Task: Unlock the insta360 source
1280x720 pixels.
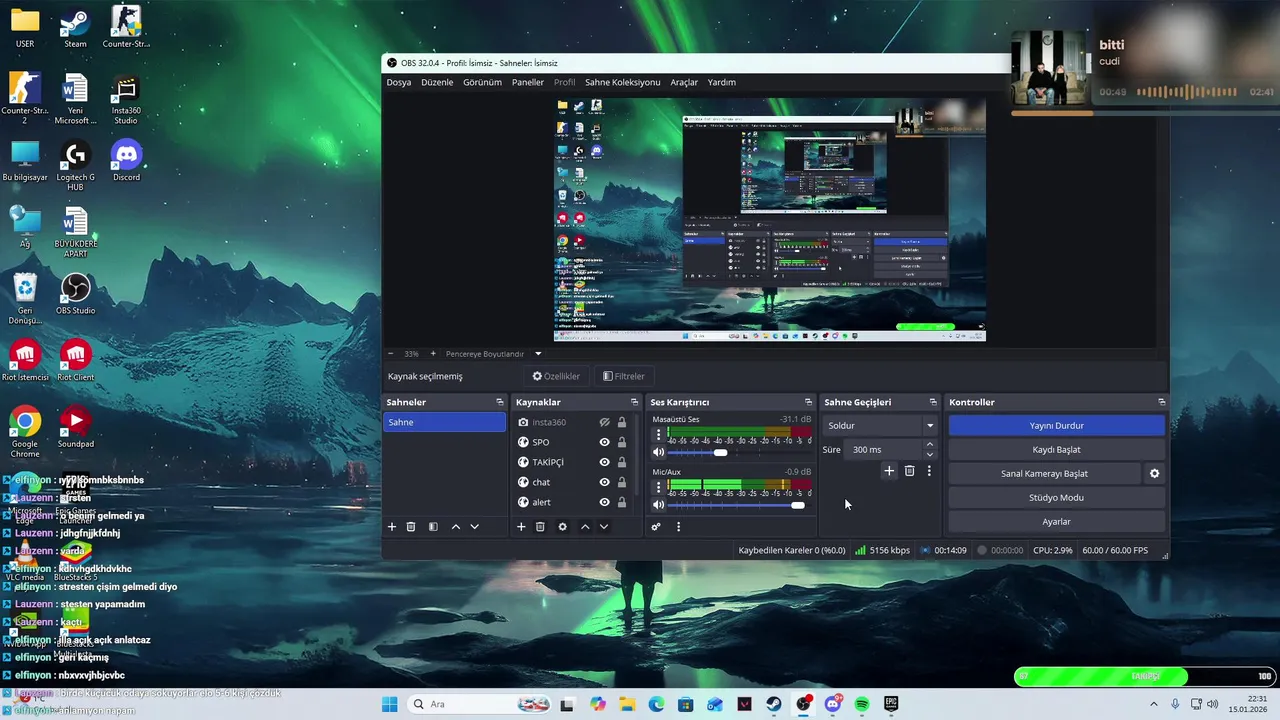Action: click(x=622, y=422)
